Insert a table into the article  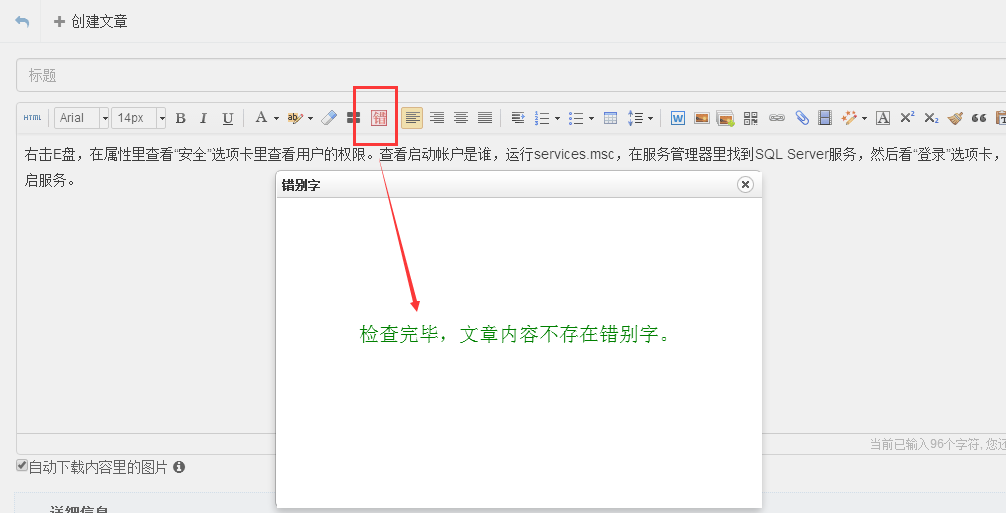pyautogui.click(x=610, y=118)
